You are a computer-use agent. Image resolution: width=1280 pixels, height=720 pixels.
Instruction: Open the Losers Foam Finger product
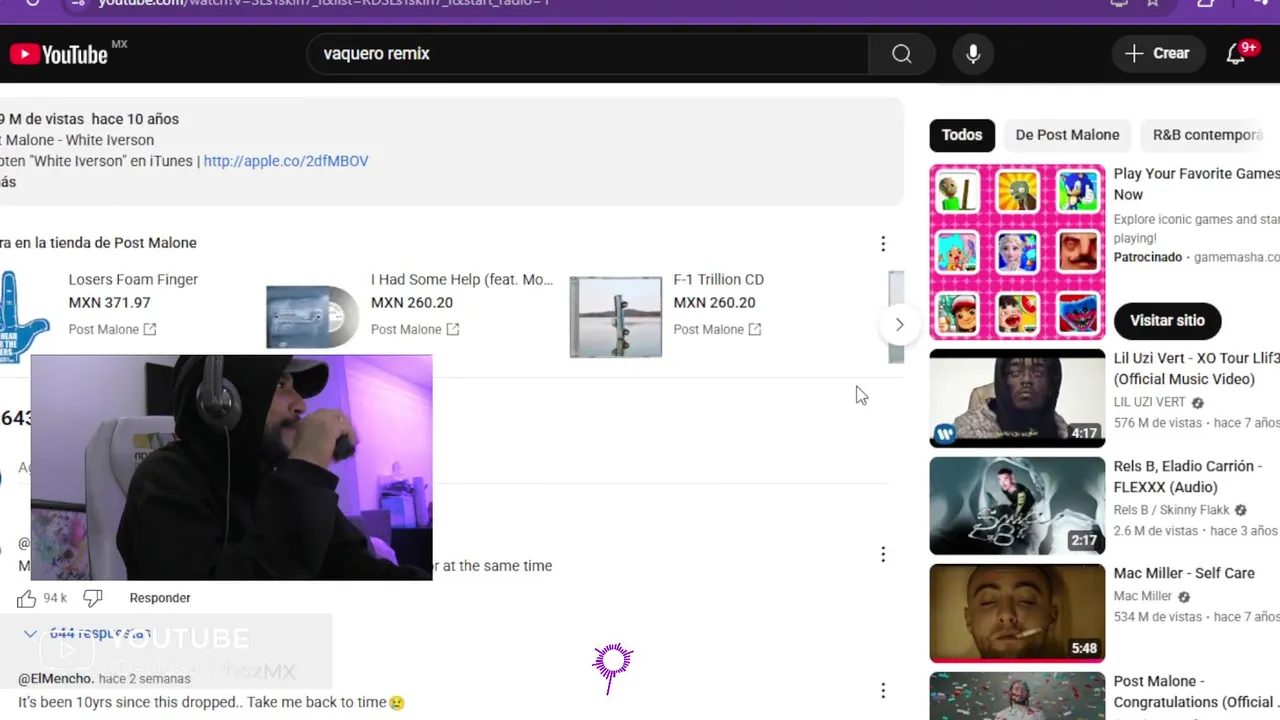pyautogui.click(x=133, y=280)
